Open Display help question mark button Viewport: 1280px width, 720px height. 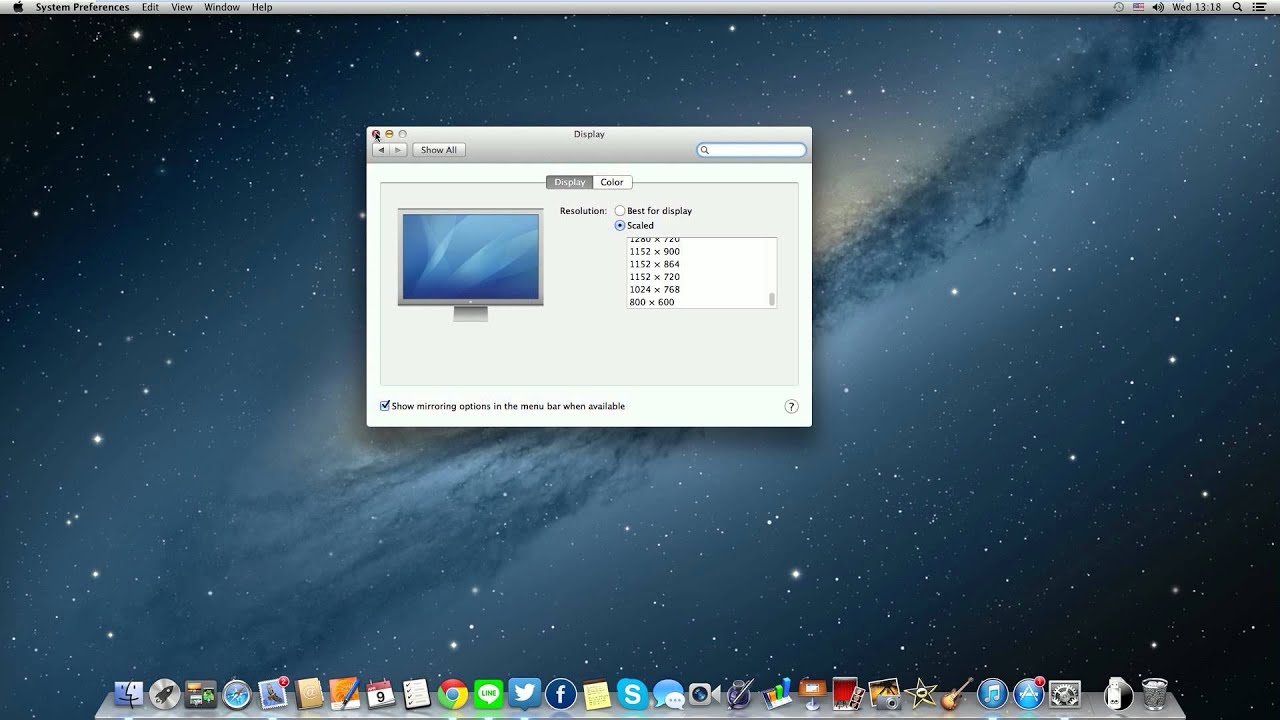(x=791, y=406)
